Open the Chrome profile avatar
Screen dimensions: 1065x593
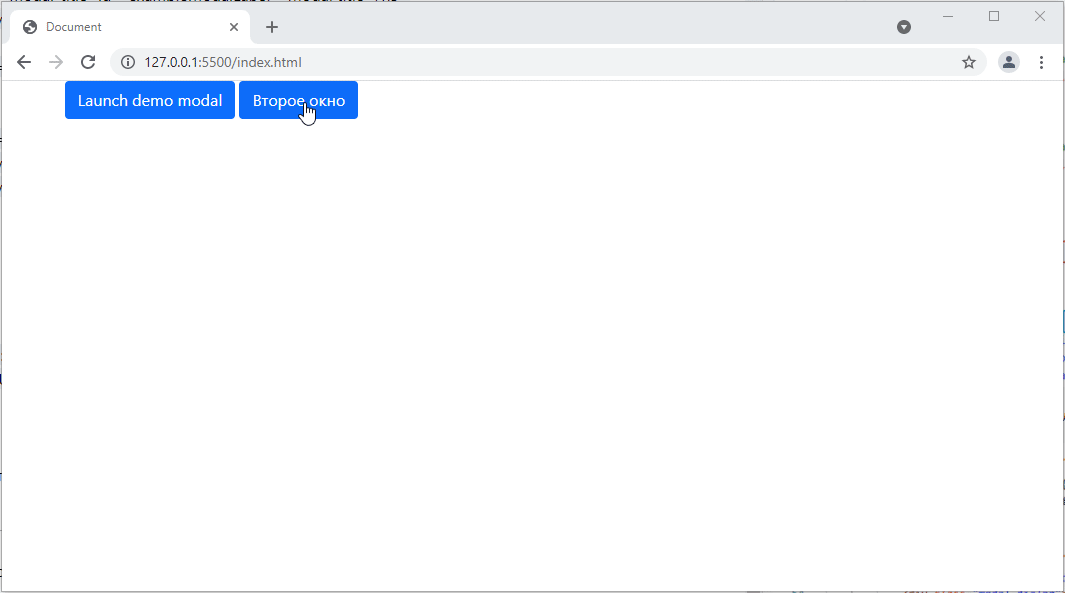1009,62
